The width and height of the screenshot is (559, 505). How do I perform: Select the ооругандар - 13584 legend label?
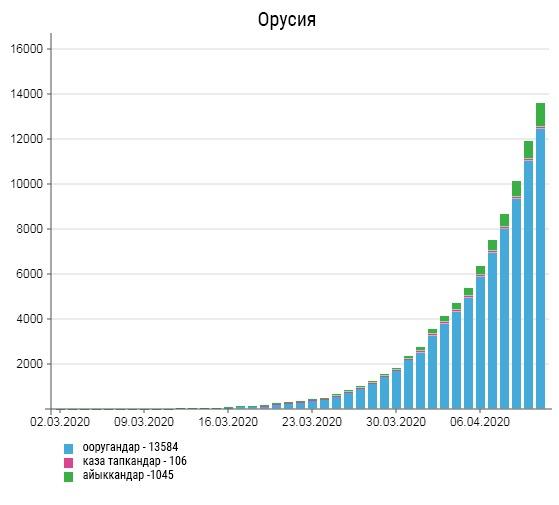click(130, 447)
